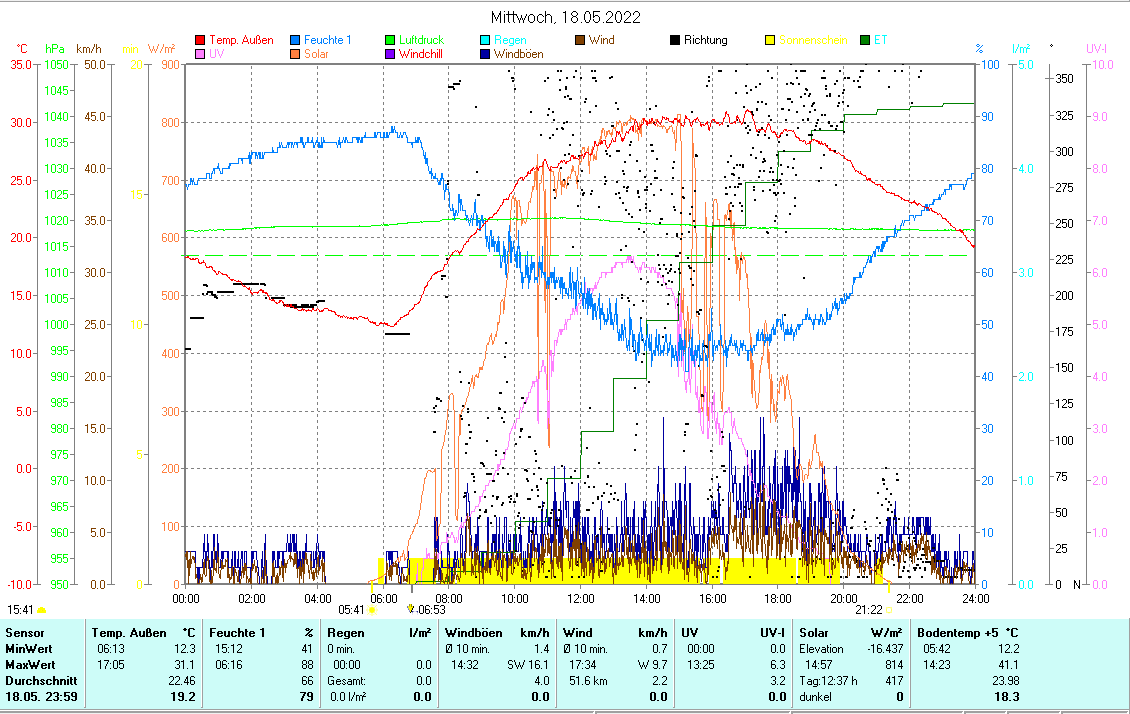Click the 06:53 time marker below chart

(431, 609)
